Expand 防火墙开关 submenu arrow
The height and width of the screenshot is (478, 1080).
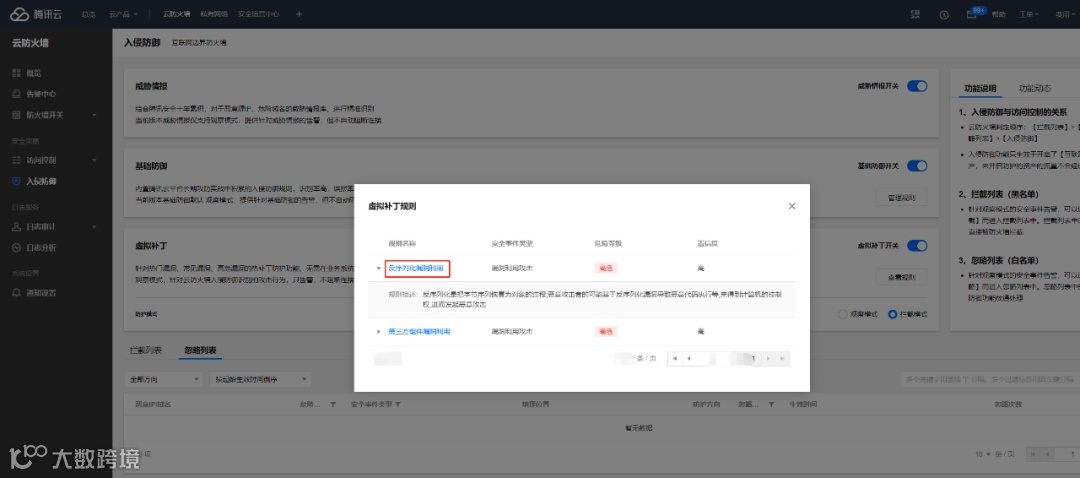(x=94, y=115)
